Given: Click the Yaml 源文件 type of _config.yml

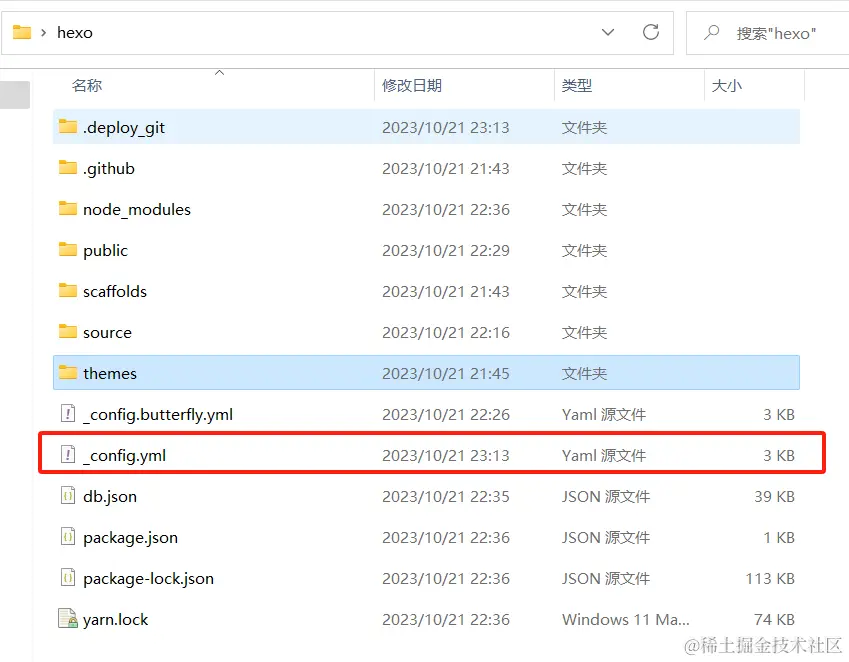Looking at the screenshot, I should (x=604, y=456).
